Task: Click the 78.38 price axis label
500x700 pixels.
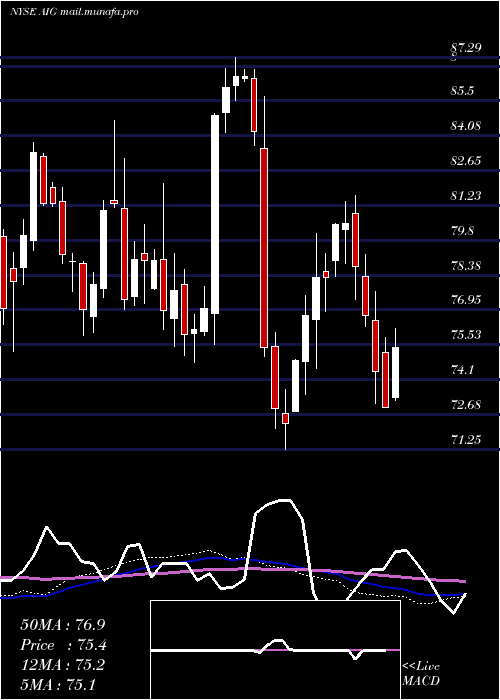Action: (x=467, y=266)
